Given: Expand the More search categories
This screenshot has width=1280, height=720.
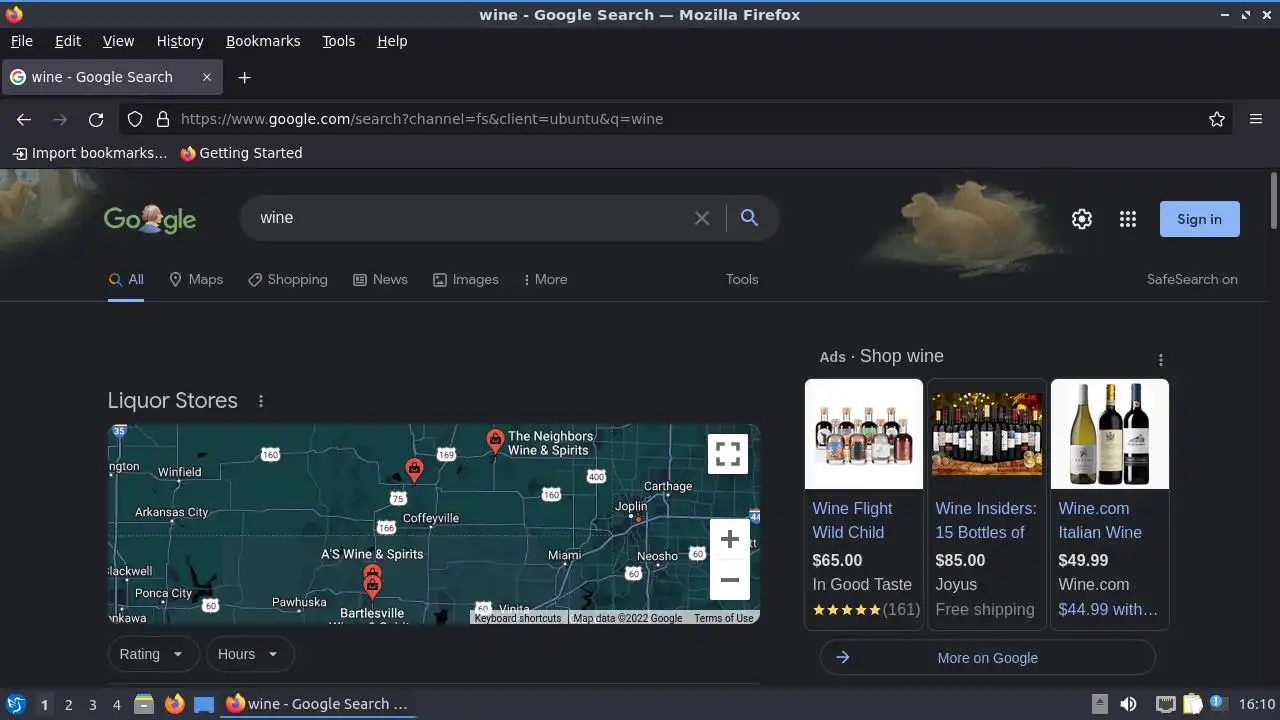Looking at the screenshot, I should click(545, 279).
